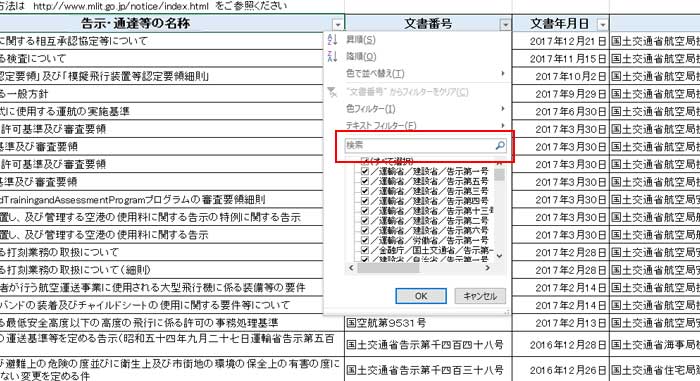The image size is (700, 381).
Task: Click the 検索 search input field
Action: pos(420,145)
